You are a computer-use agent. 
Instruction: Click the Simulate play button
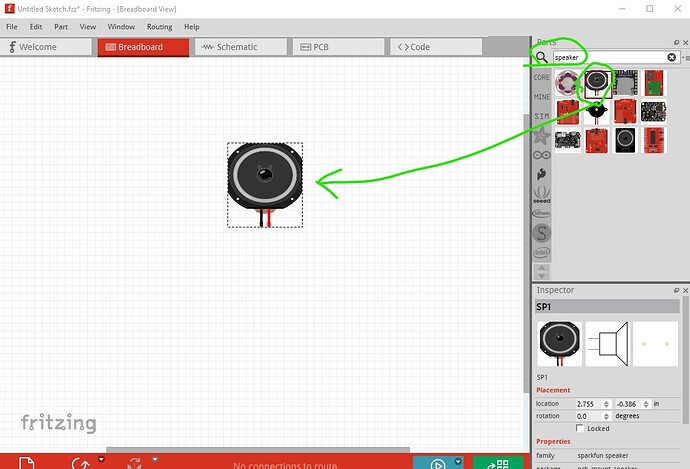tap(437, 464)
